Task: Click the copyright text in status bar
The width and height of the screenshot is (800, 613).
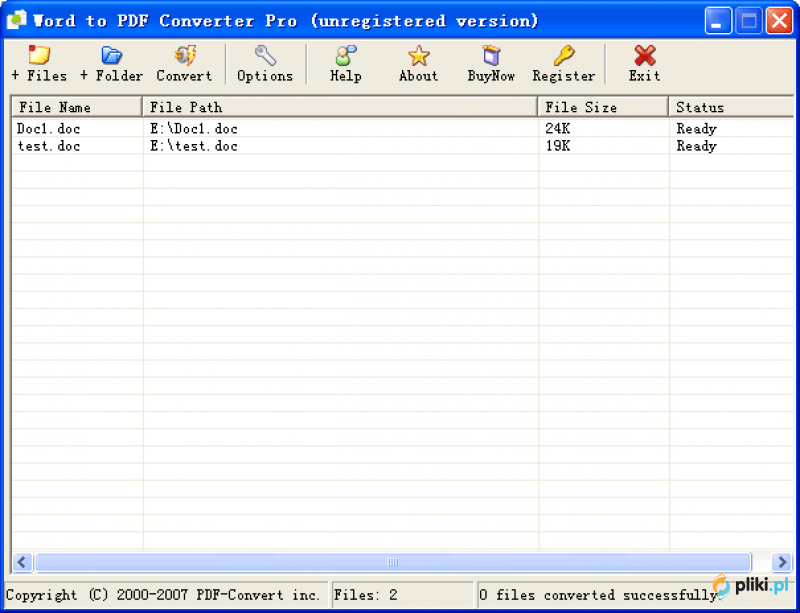Action: pyautogui.click(x=163, y=595)
